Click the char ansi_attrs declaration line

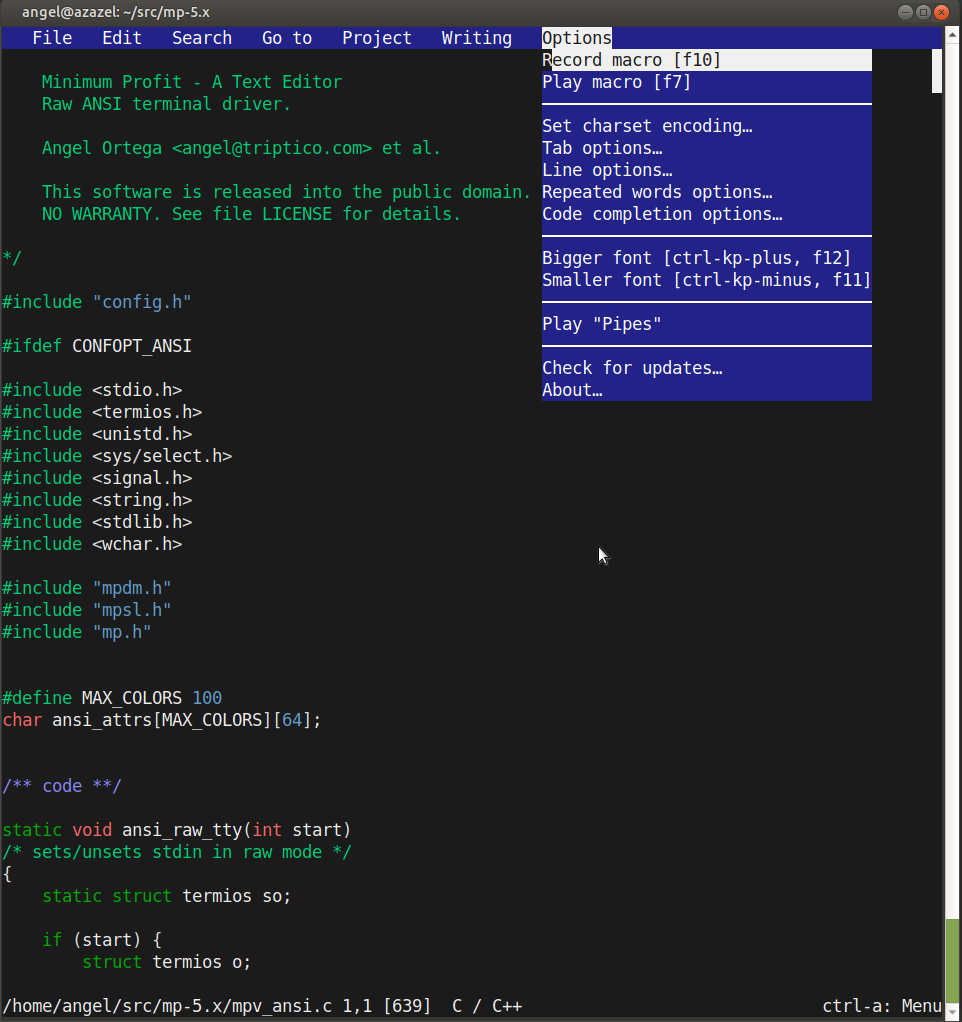point(162,720)
